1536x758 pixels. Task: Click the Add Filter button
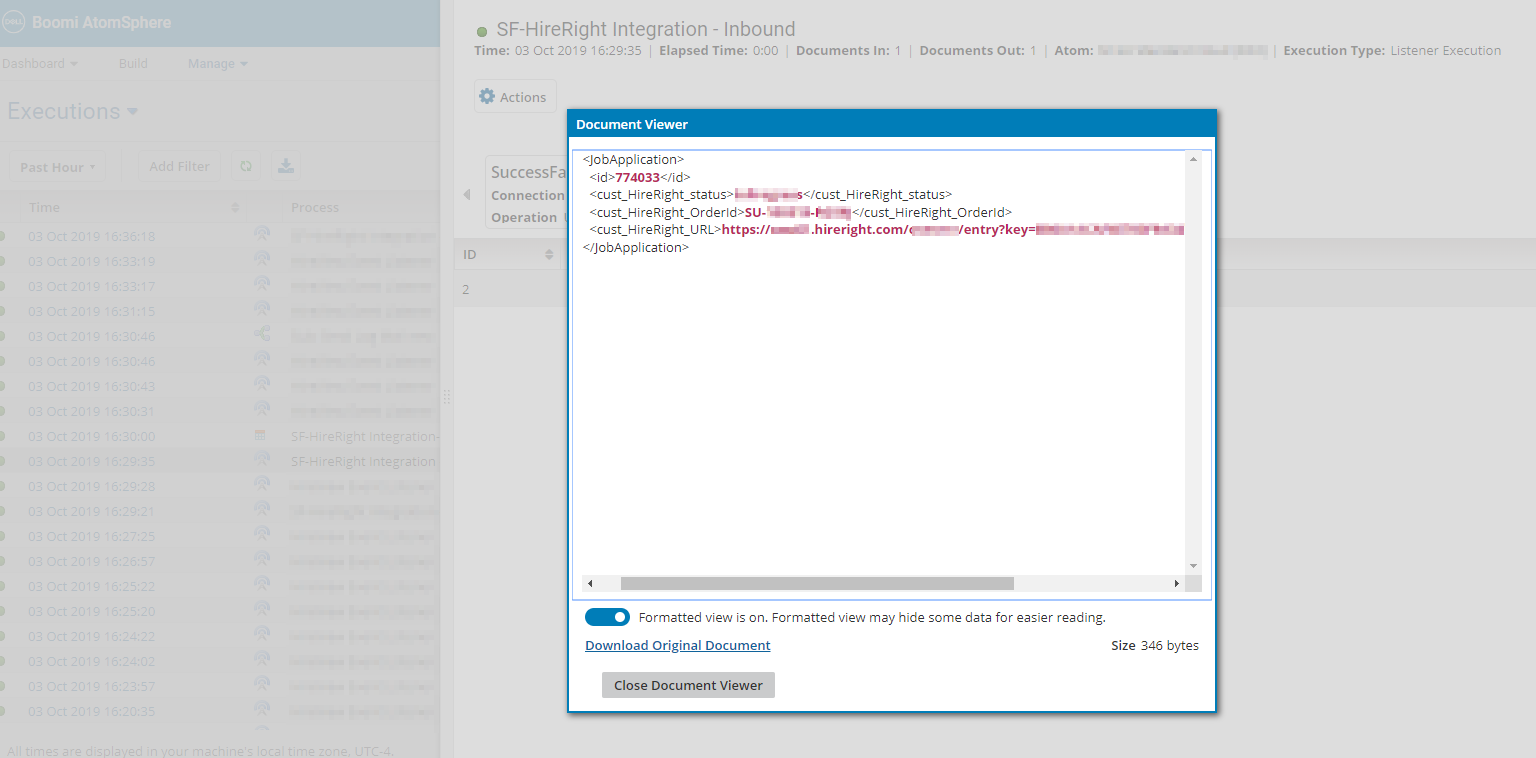179,166
